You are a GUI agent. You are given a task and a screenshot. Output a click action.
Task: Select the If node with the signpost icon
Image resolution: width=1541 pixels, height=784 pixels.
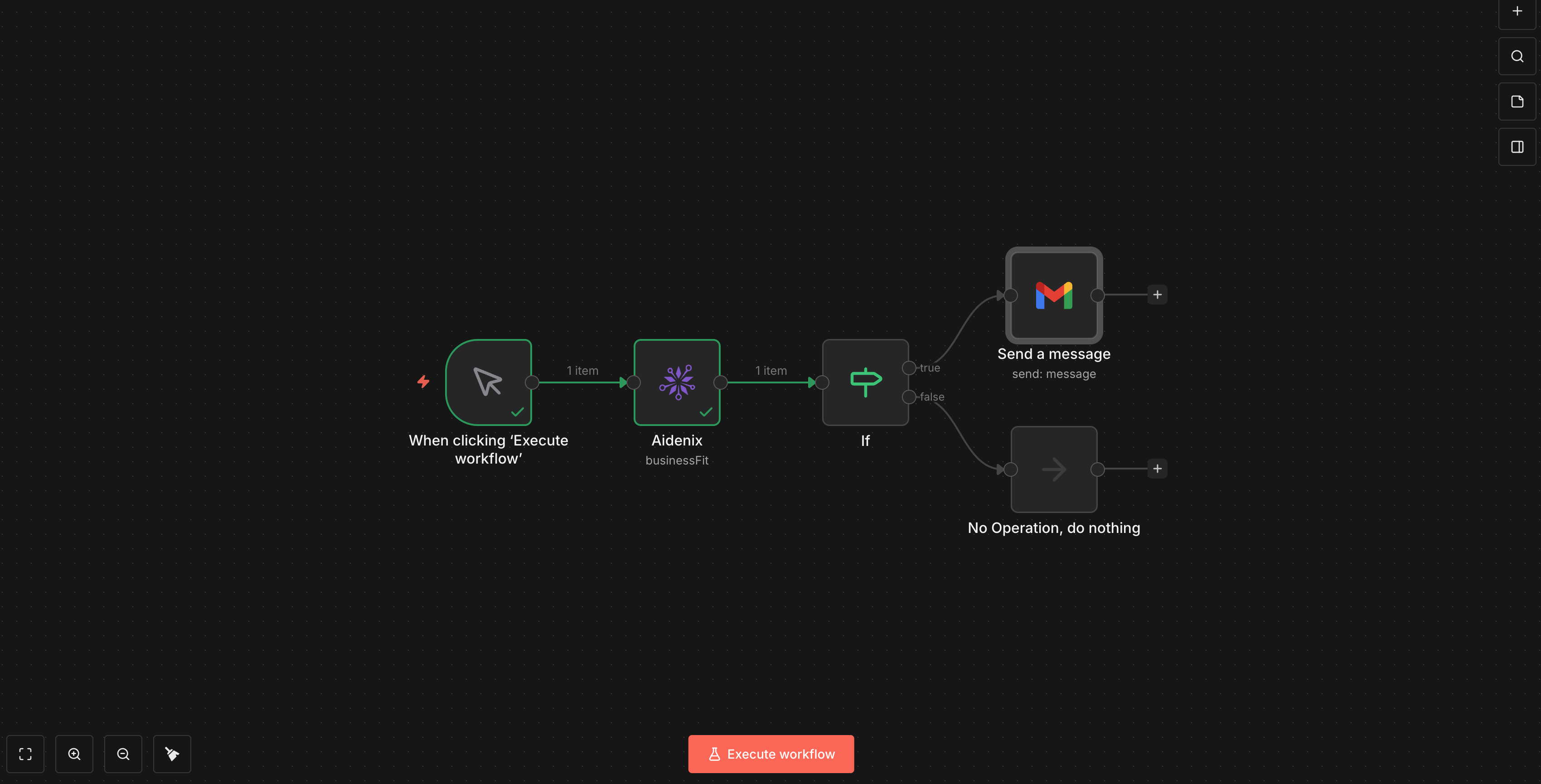pos(865,382)
